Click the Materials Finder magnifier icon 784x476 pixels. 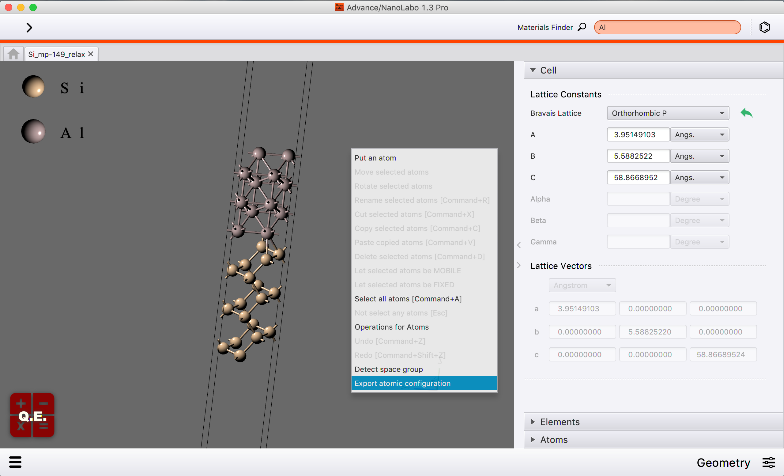(x=582, y=27)
